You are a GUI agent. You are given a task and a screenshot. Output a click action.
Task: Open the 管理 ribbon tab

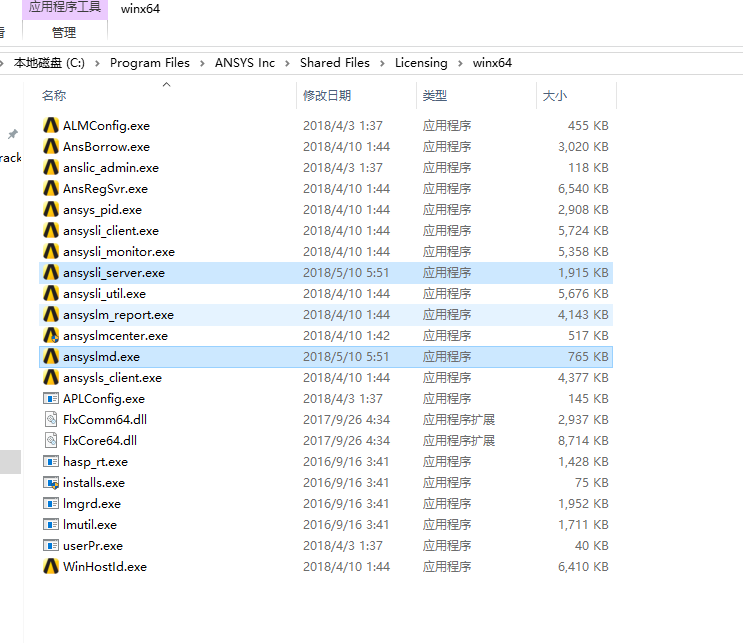(64, 32)
